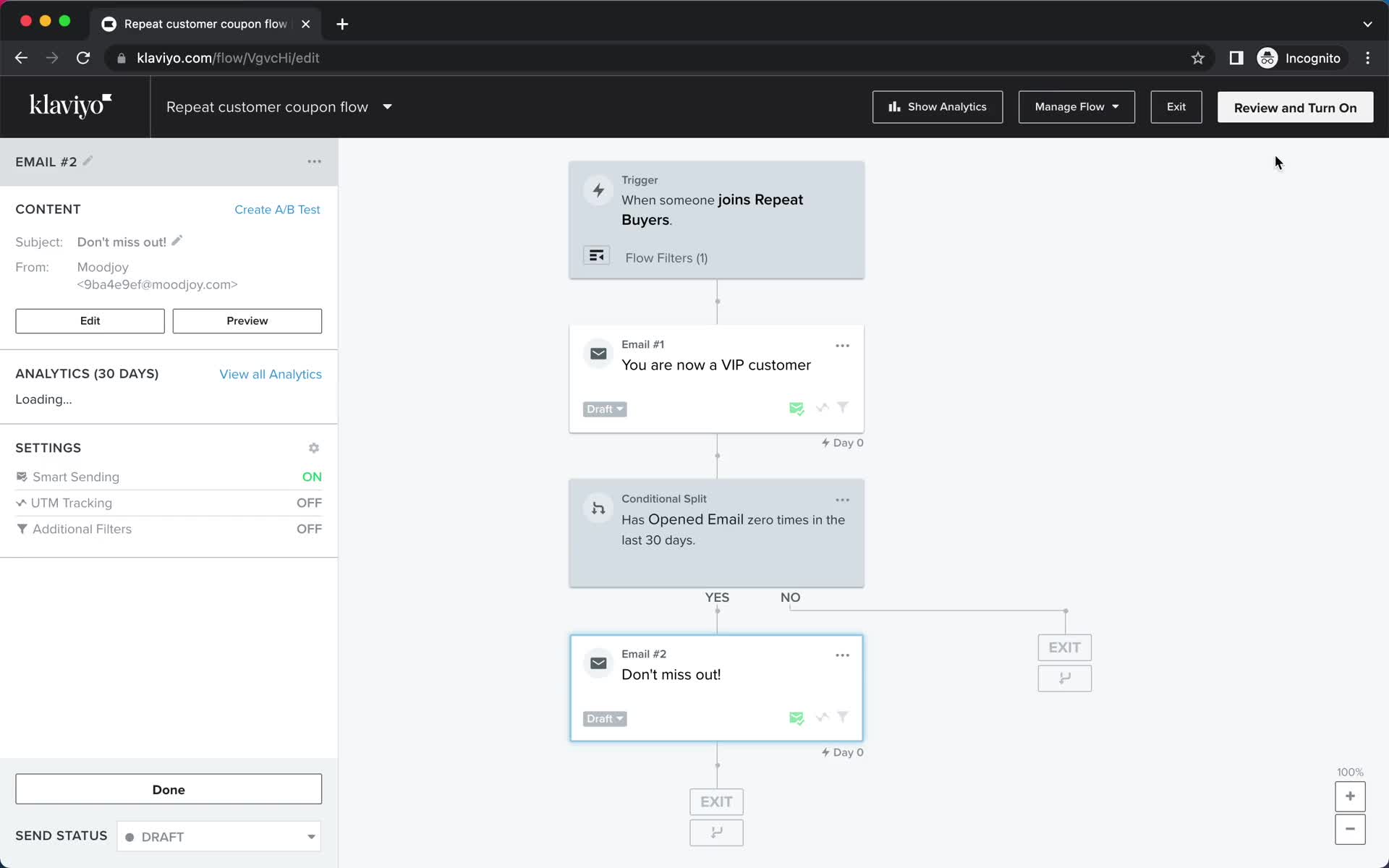Open Email #1 card three-dot menu
1389x868 pixels.
click(842, 346)
